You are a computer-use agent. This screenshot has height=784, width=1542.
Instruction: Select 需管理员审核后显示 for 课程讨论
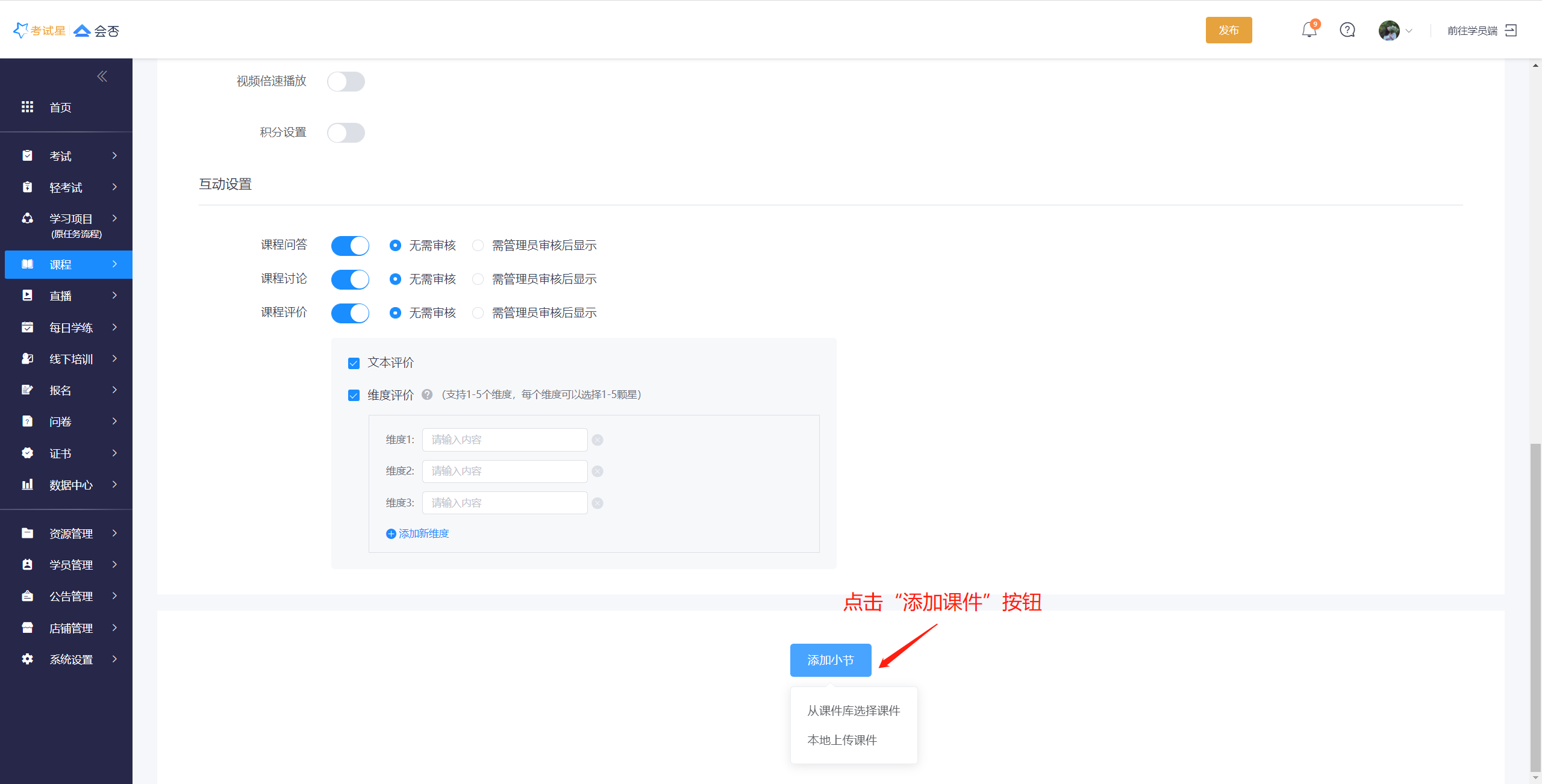(x=478, y=279)
